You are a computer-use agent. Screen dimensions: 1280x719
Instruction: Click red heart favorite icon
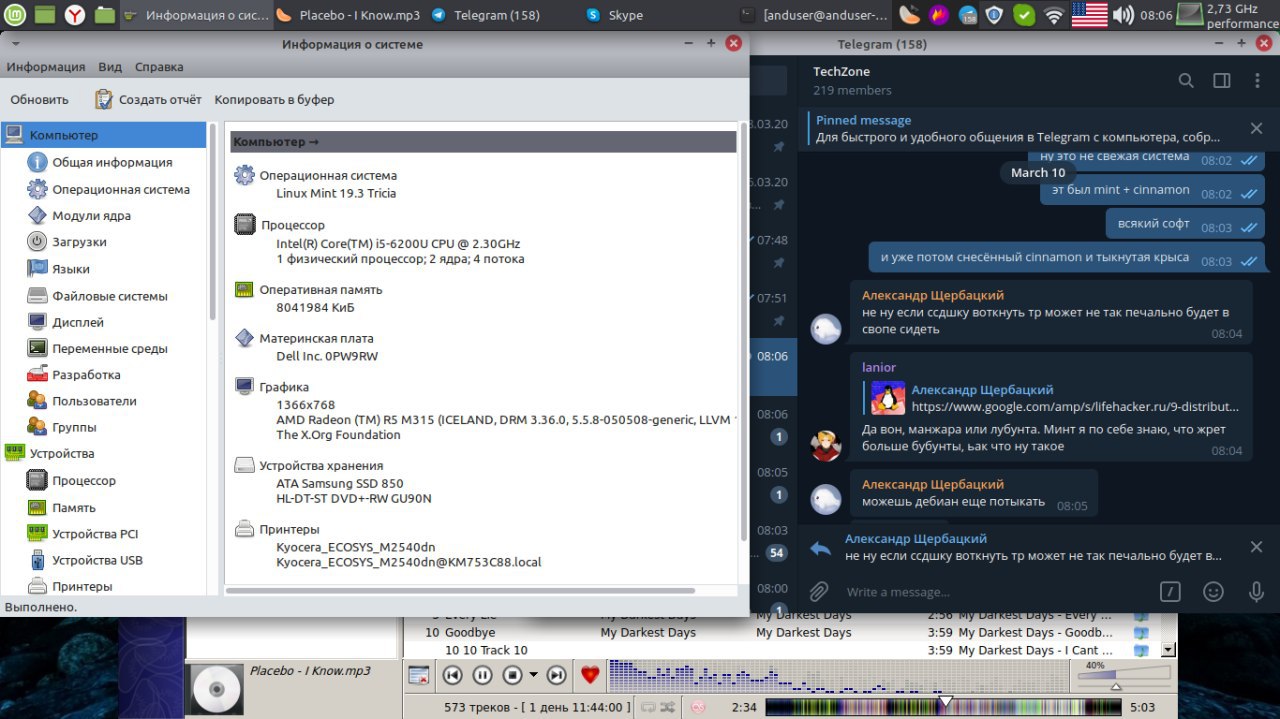coord(590,675)
